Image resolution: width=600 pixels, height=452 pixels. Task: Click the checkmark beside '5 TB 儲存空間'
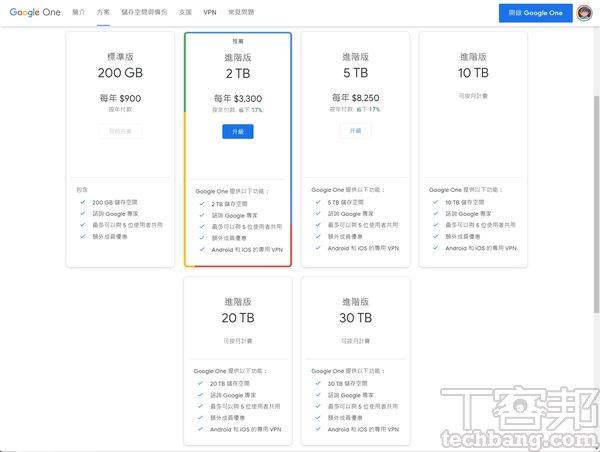(x=318, y=202)
